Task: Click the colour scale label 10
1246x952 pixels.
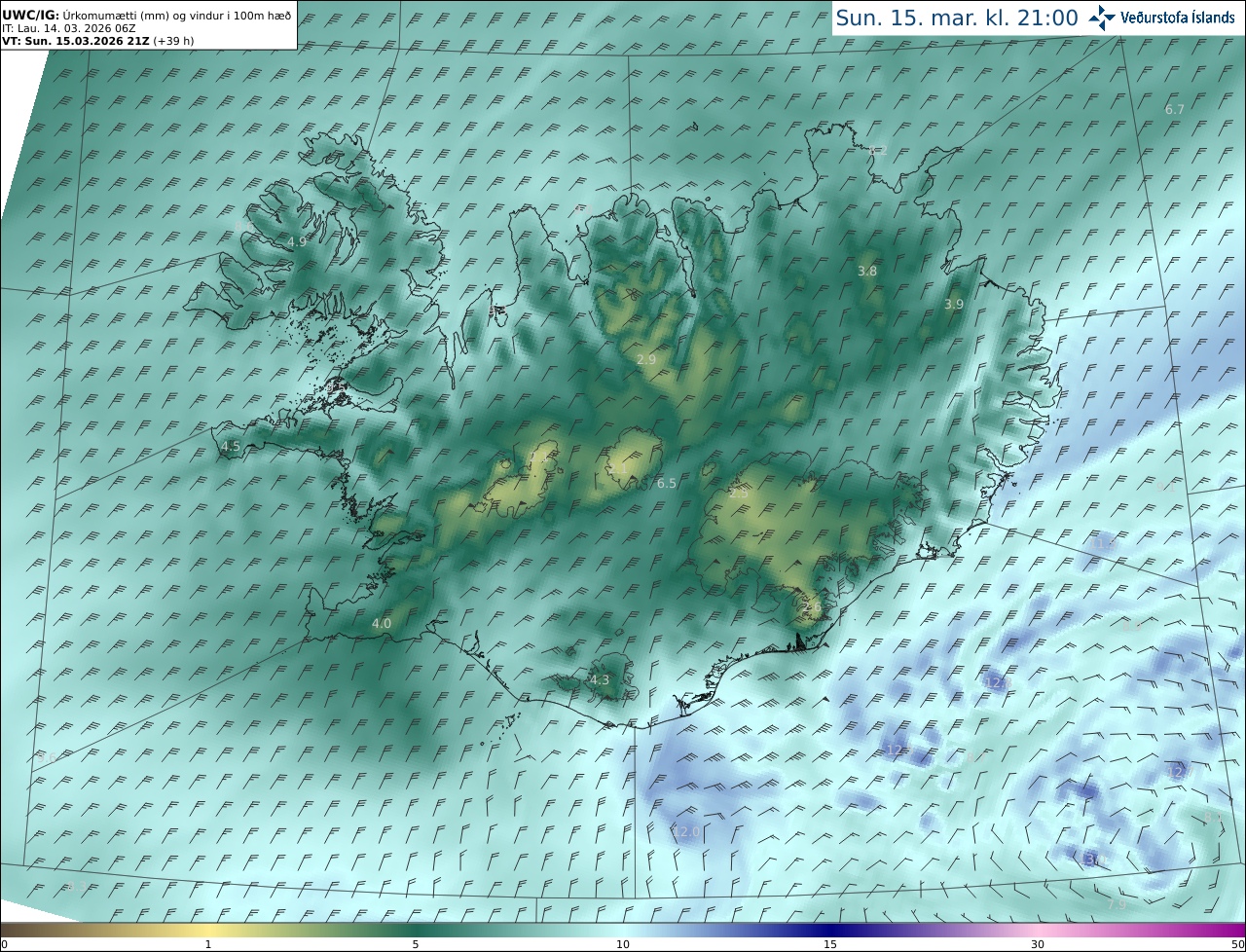Action: click(623, 944)
